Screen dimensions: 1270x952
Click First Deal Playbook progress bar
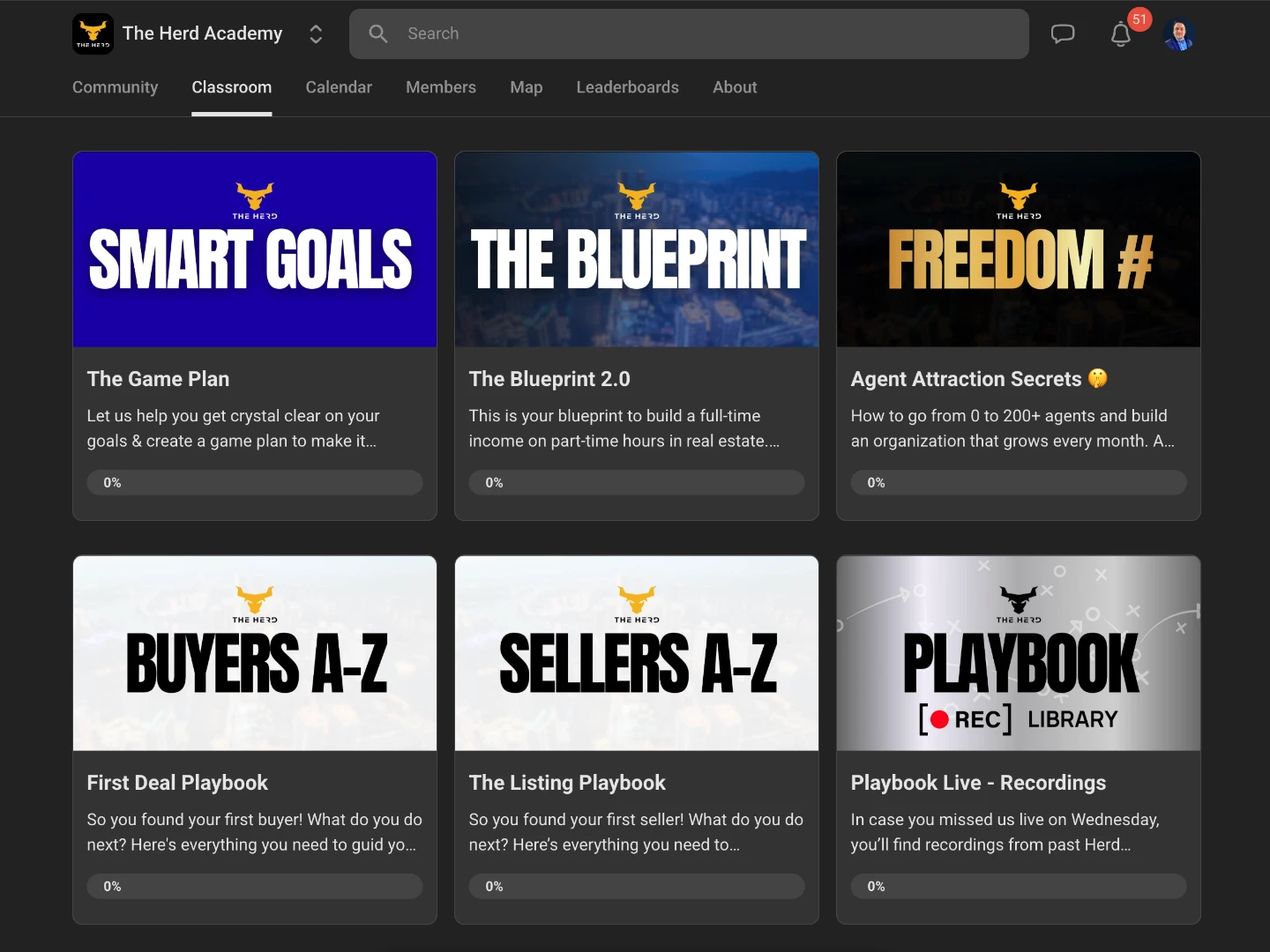255,886
